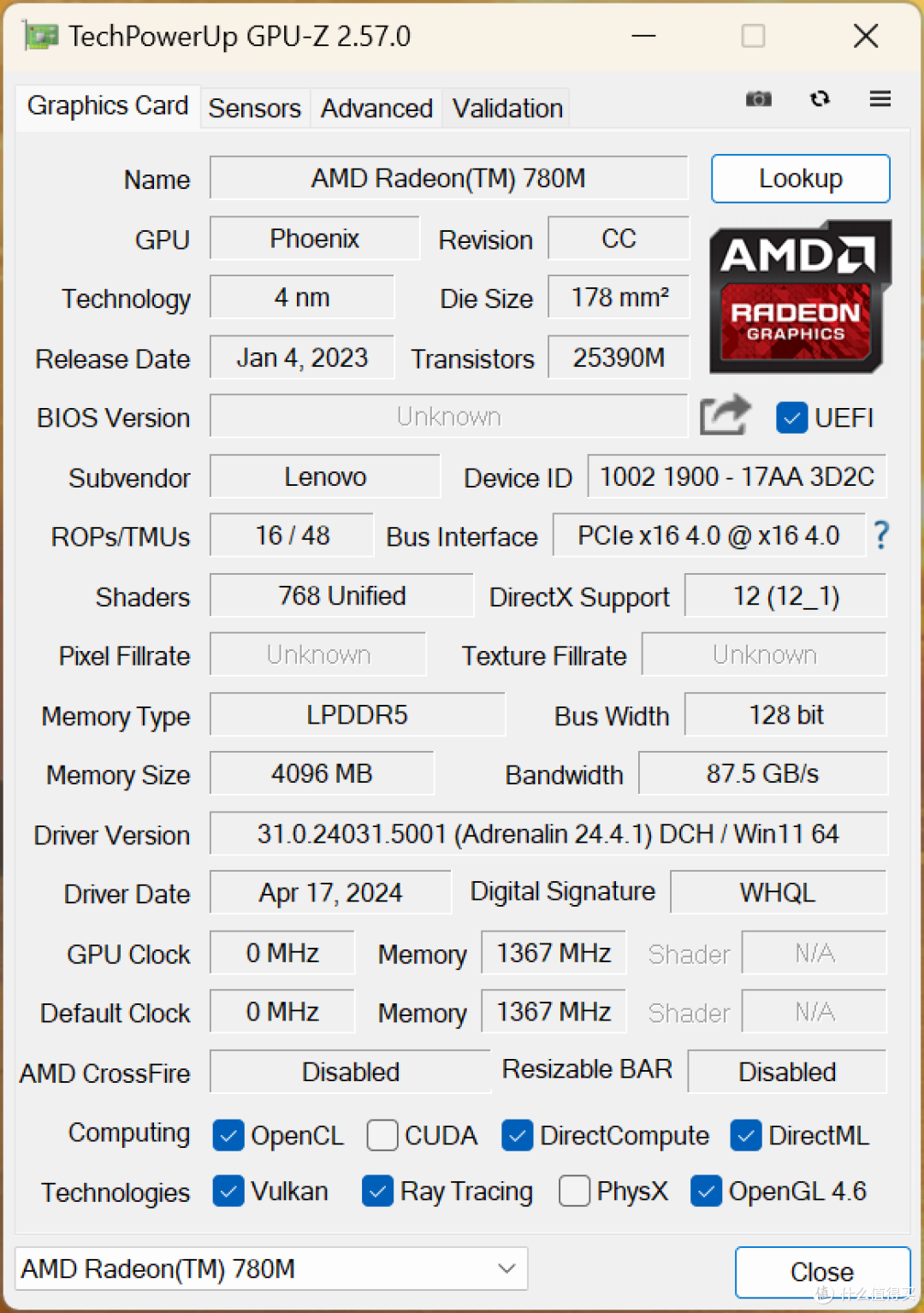Open the AMD Radeon 780M GPU dropdown
Screen dimensions: 924x1313
click(x=271, y=1269)
